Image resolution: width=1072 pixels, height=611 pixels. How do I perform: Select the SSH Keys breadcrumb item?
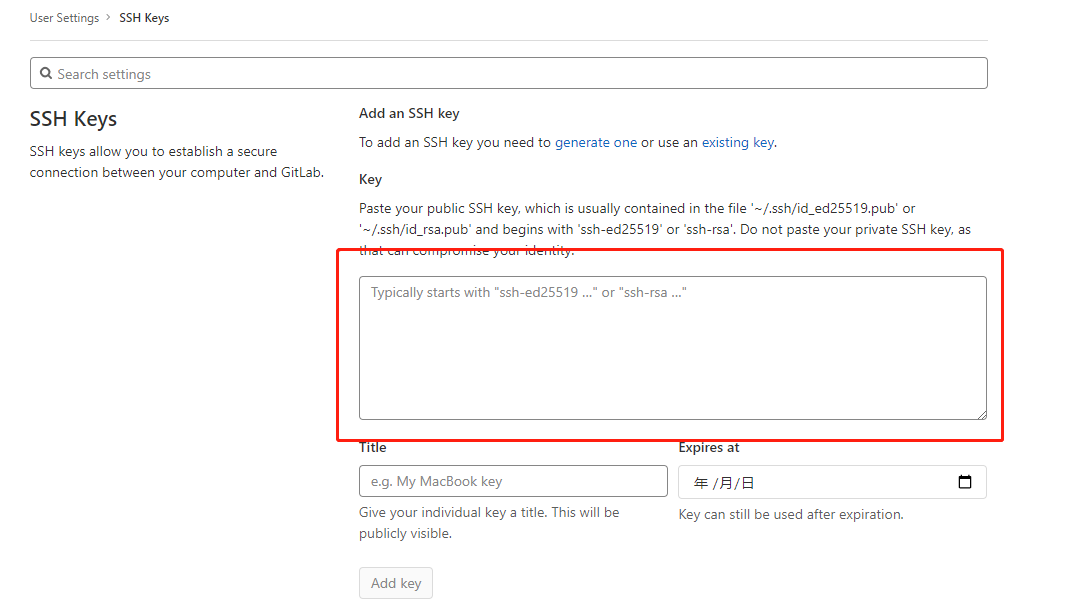click(144, 17)
